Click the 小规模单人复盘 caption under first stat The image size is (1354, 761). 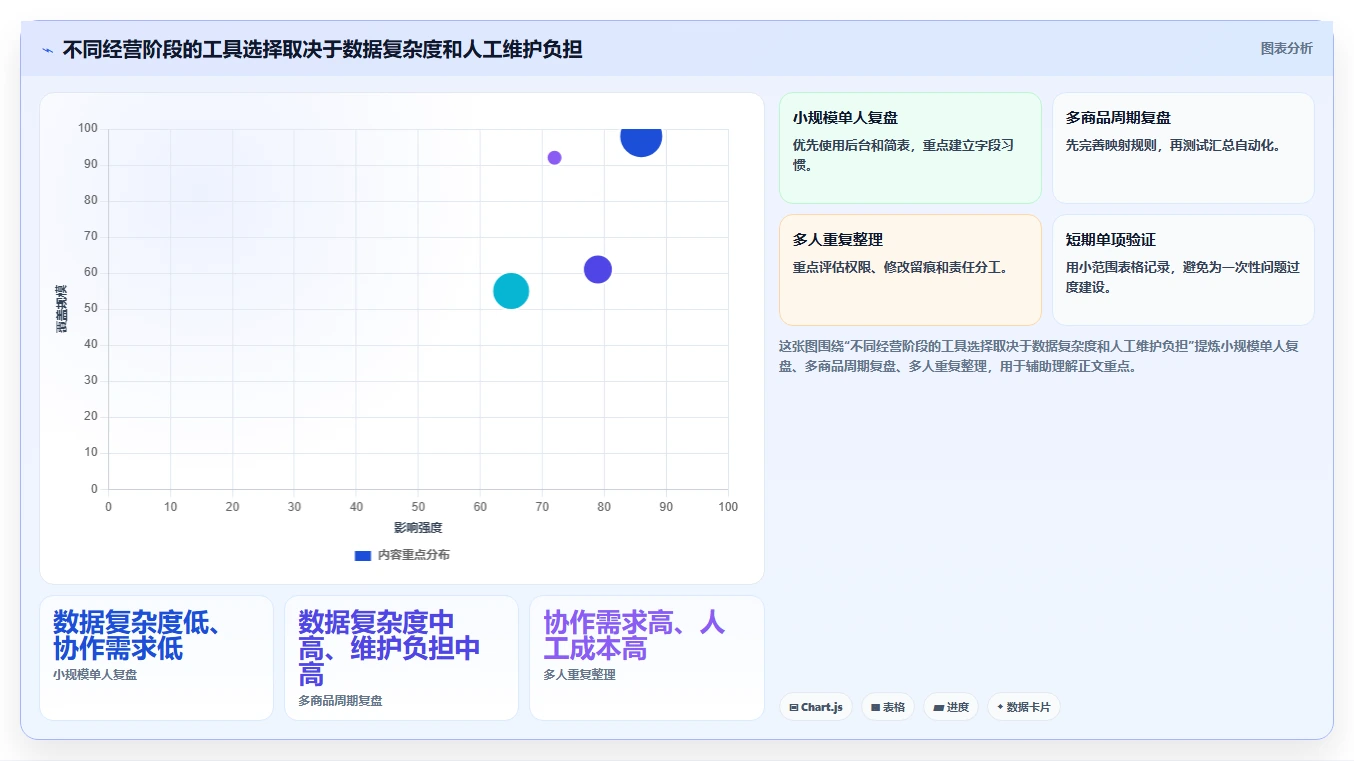click(95, 675)
